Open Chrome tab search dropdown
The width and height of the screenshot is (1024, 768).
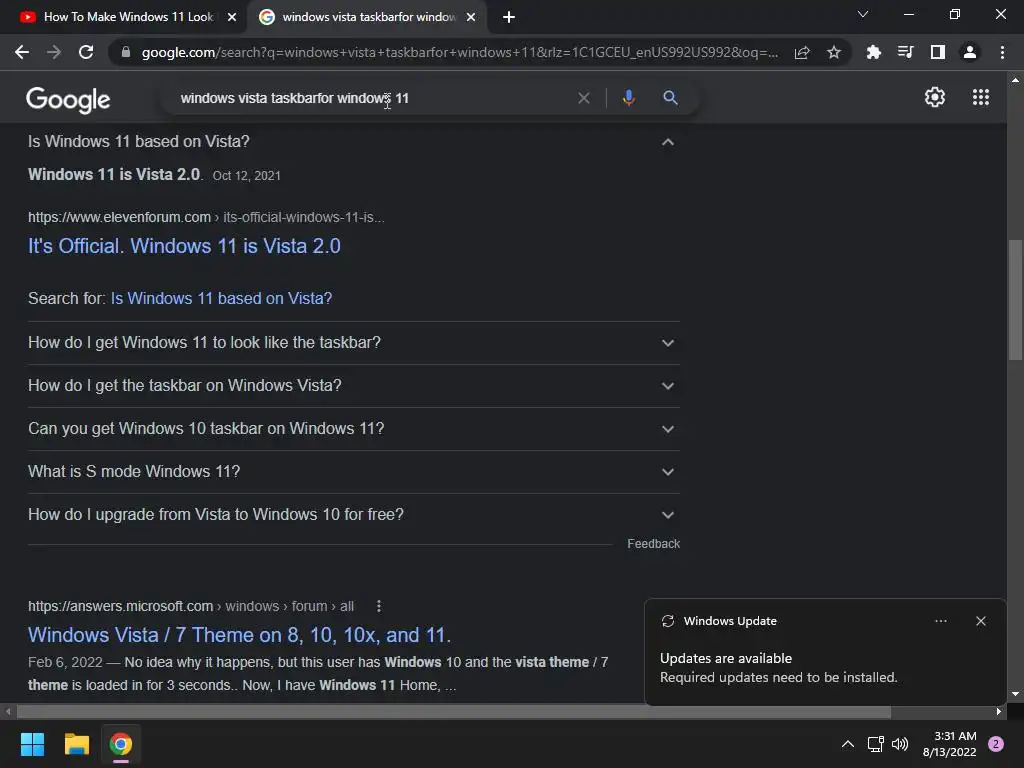pos(863,14)
